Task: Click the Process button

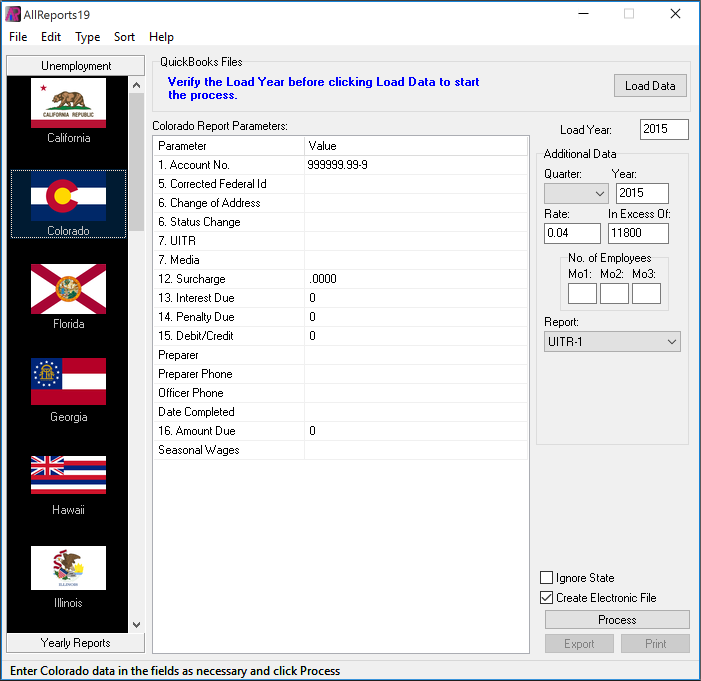Action: click(617, 620)
